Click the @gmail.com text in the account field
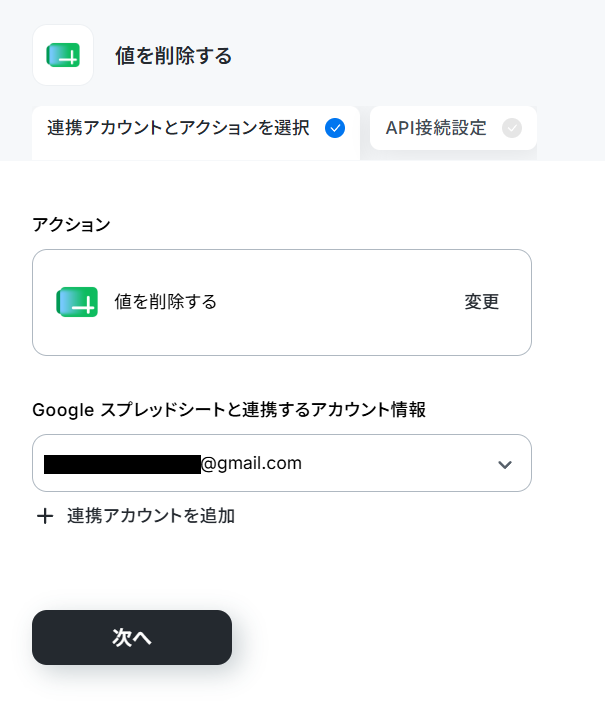The width and height of the screenshot is (605, 716). [x=252, y=463]
